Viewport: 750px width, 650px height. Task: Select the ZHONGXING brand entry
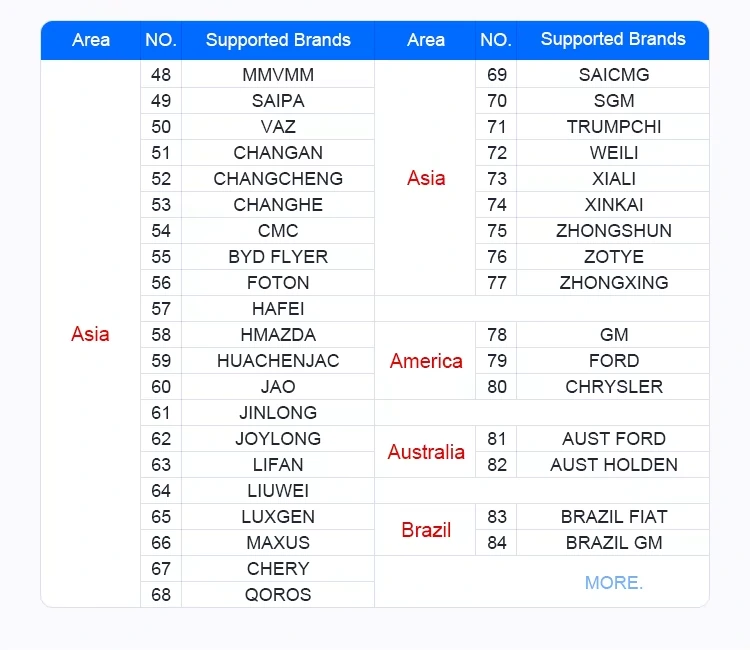click(614, 283)
